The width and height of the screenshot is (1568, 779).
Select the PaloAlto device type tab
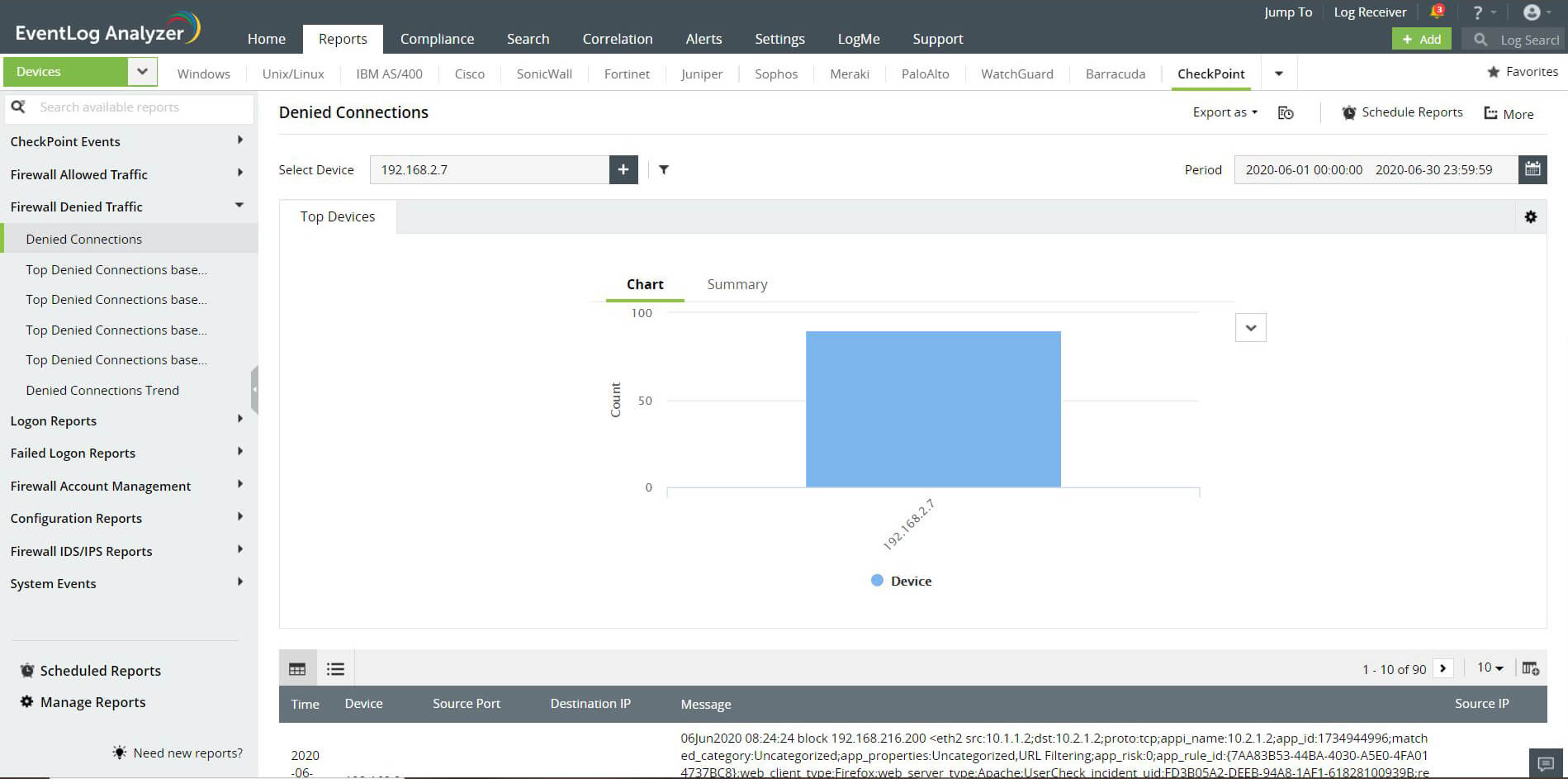tap(926, 74)
